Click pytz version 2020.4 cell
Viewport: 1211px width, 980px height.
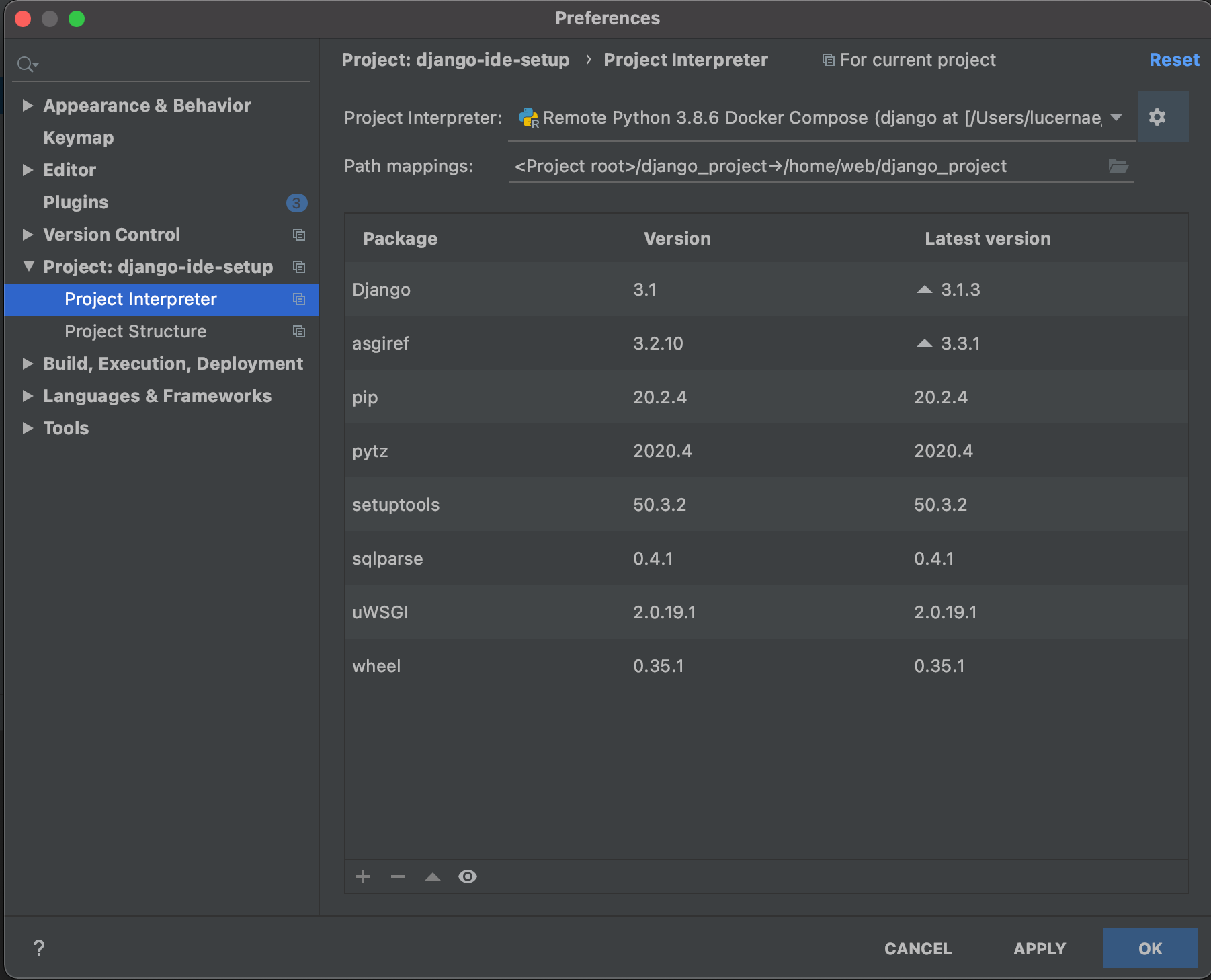coord(663,451)
